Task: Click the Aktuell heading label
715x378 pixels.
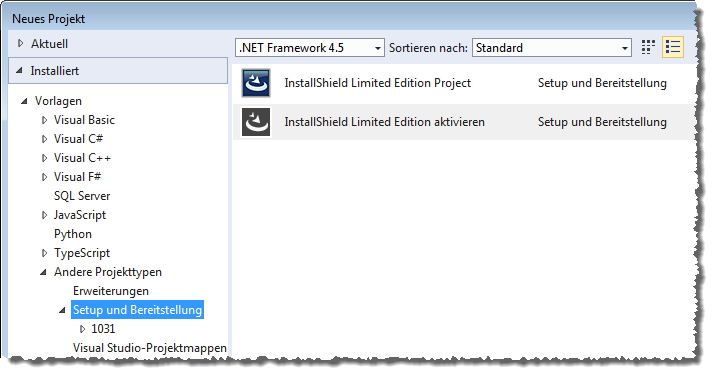Action: [49, 44]
